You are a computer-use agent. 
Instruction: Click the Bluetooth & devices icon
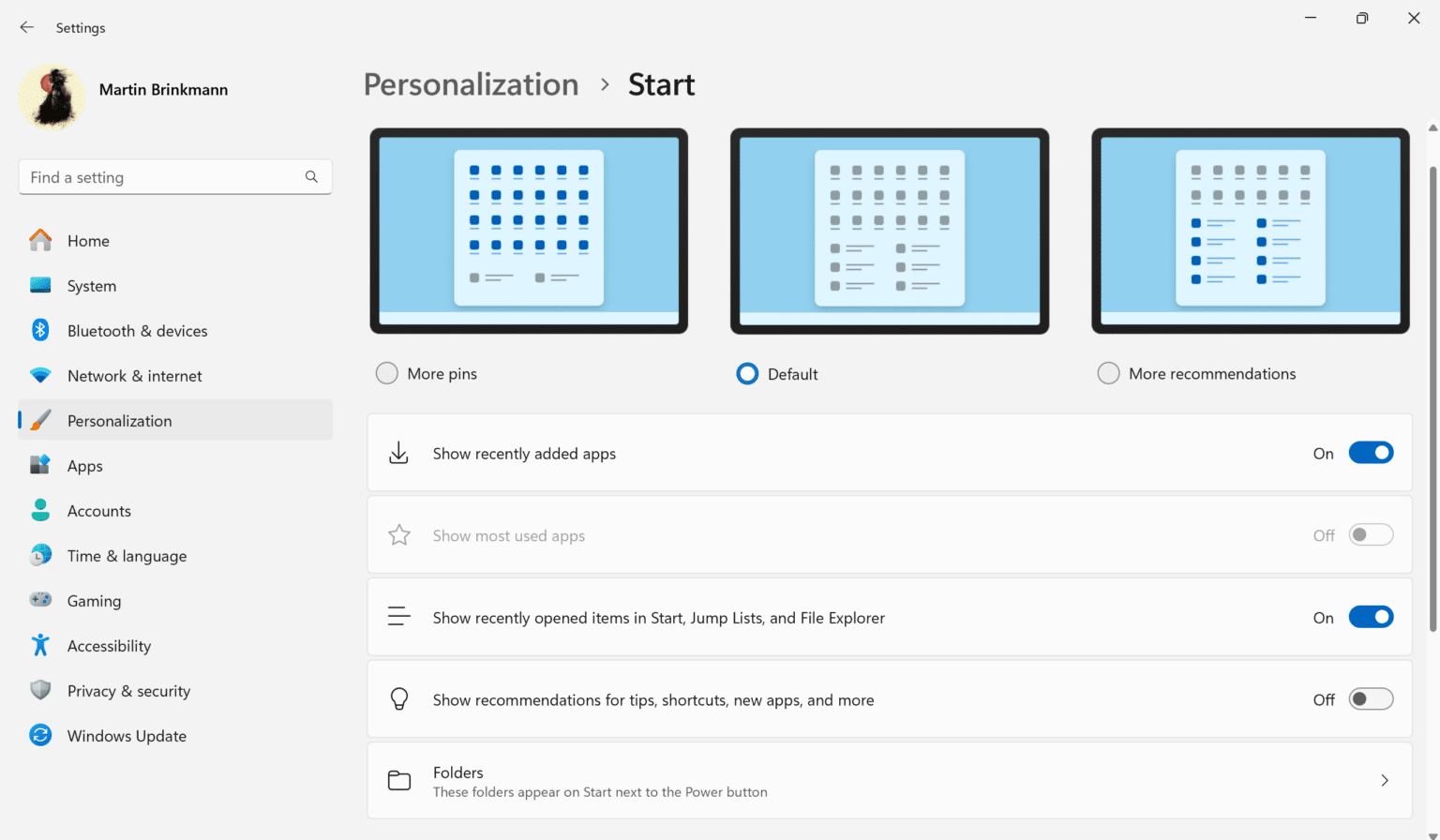40,330
